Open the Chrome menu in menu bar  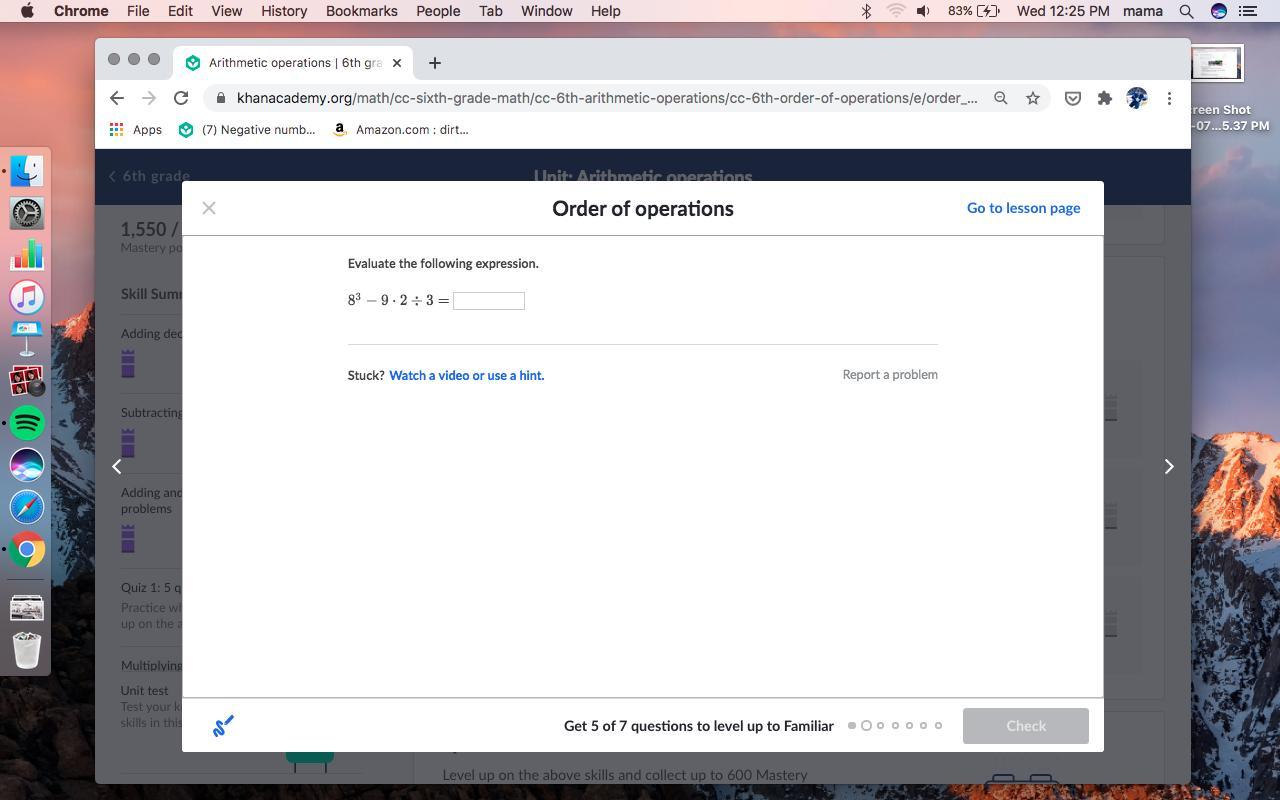click(81, 11)
